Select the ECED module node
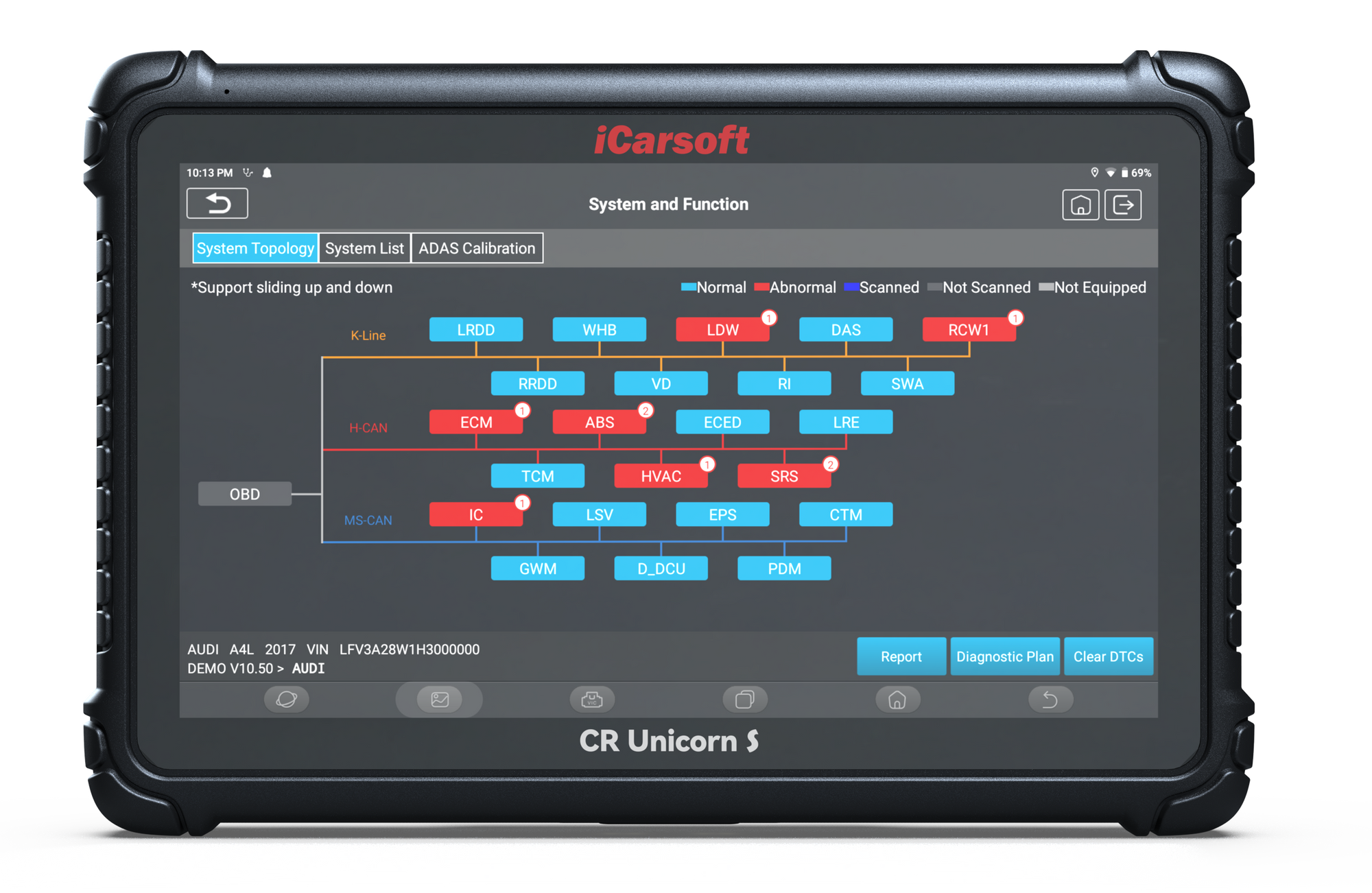Screen dimensions: 1372x893 click(x=722, y=422)
